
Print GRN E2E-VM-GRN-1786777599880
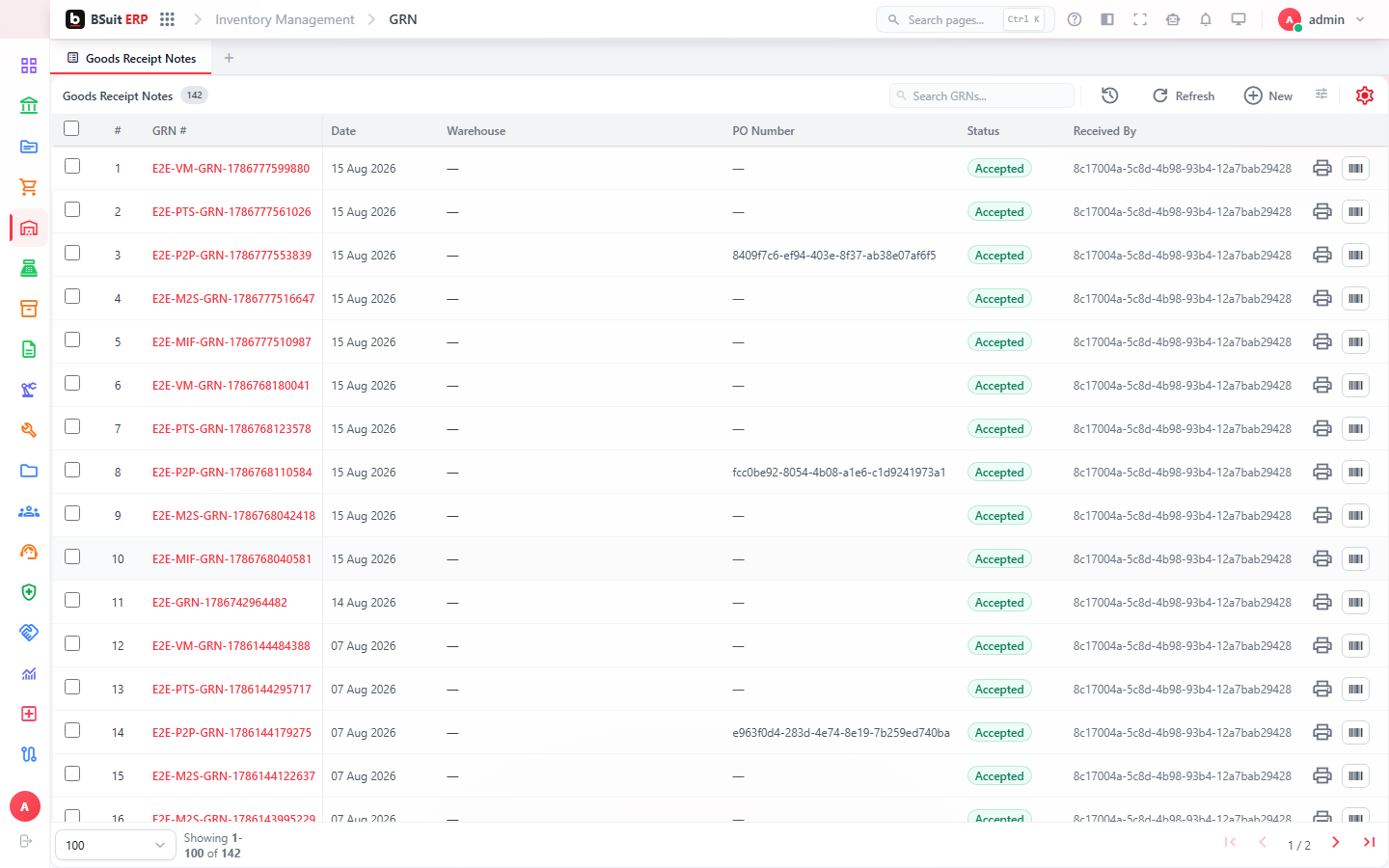pos(1322,168)
